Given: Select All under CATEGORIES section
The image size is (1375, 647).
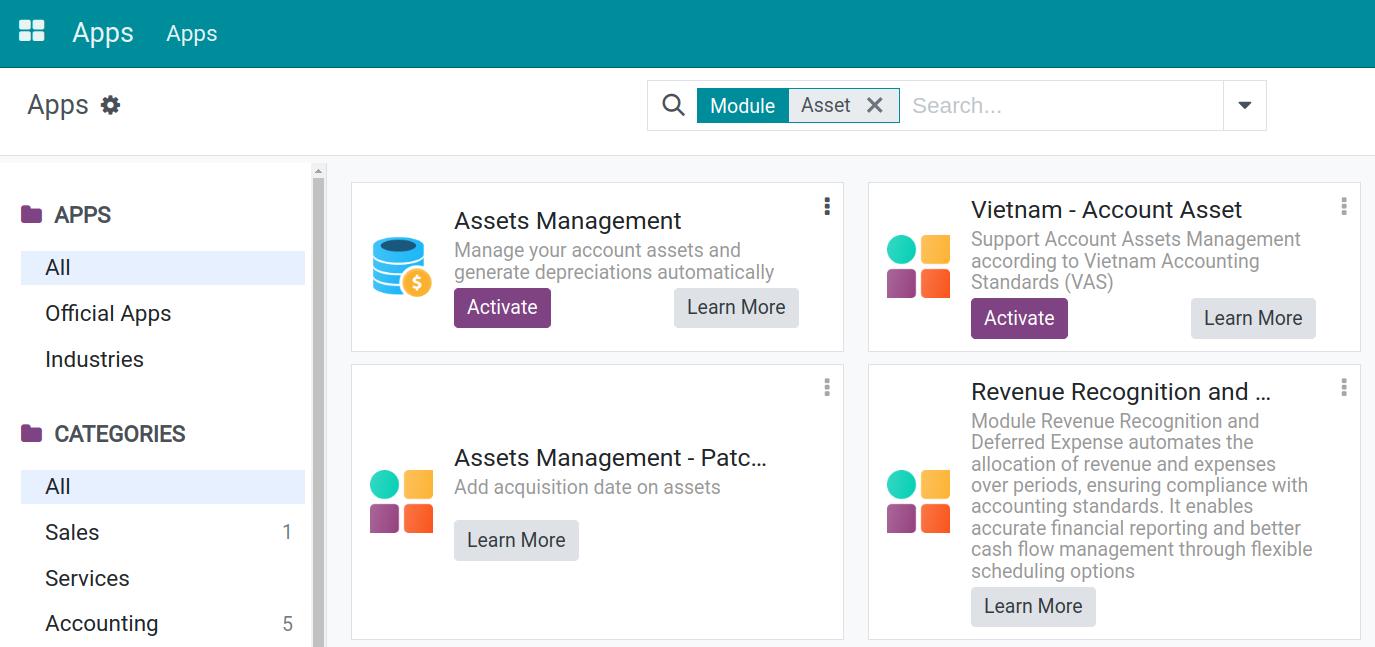Looking at the screenshot, I should pyautogui.click(x=163, y=487).
